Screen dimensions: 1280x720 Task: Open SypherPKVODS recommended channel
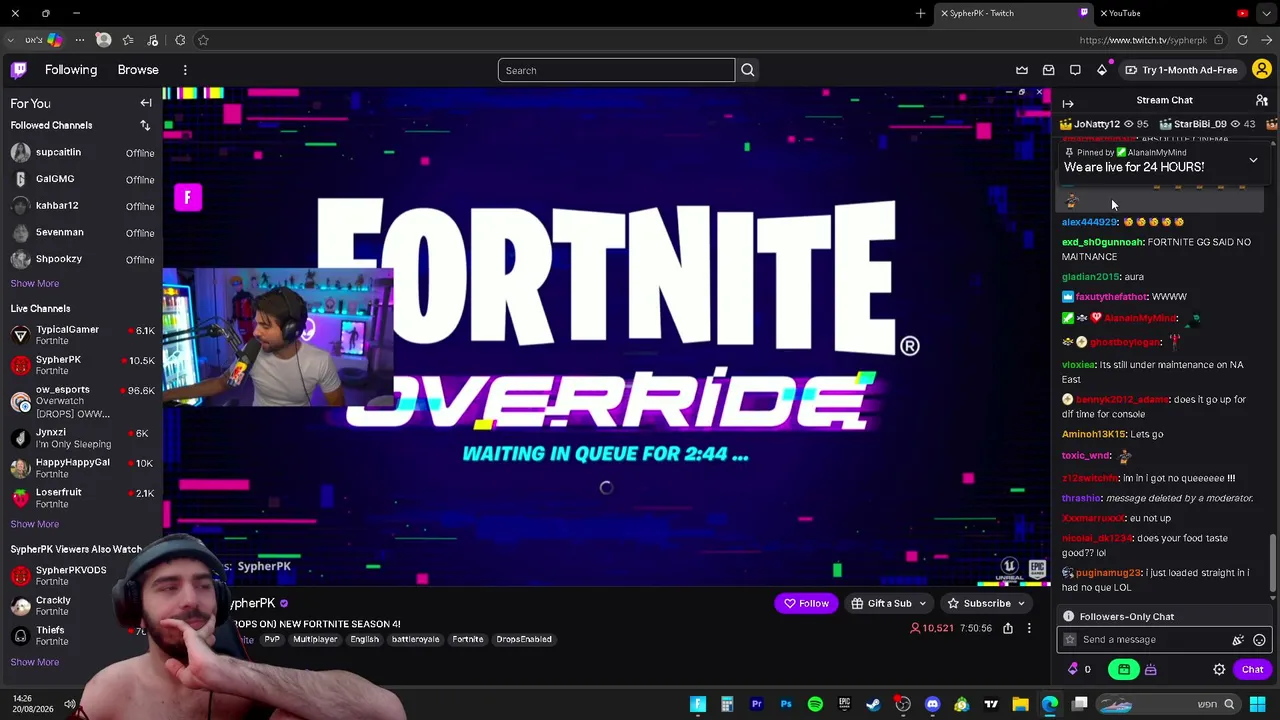coord(82,576)
